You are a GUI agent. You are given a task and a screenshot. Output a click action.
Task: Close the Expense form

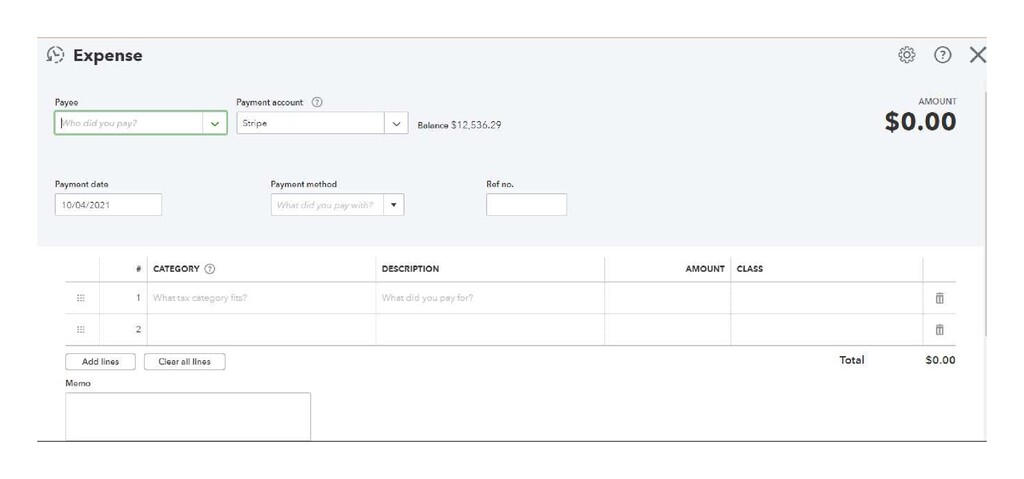coord(977,55)
